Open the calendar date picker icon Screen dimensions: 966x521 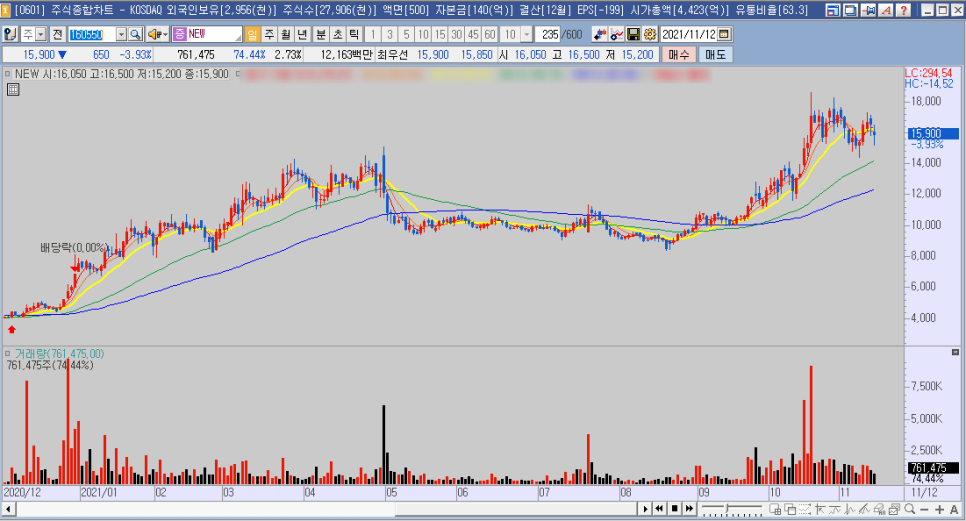pos(724,34)
